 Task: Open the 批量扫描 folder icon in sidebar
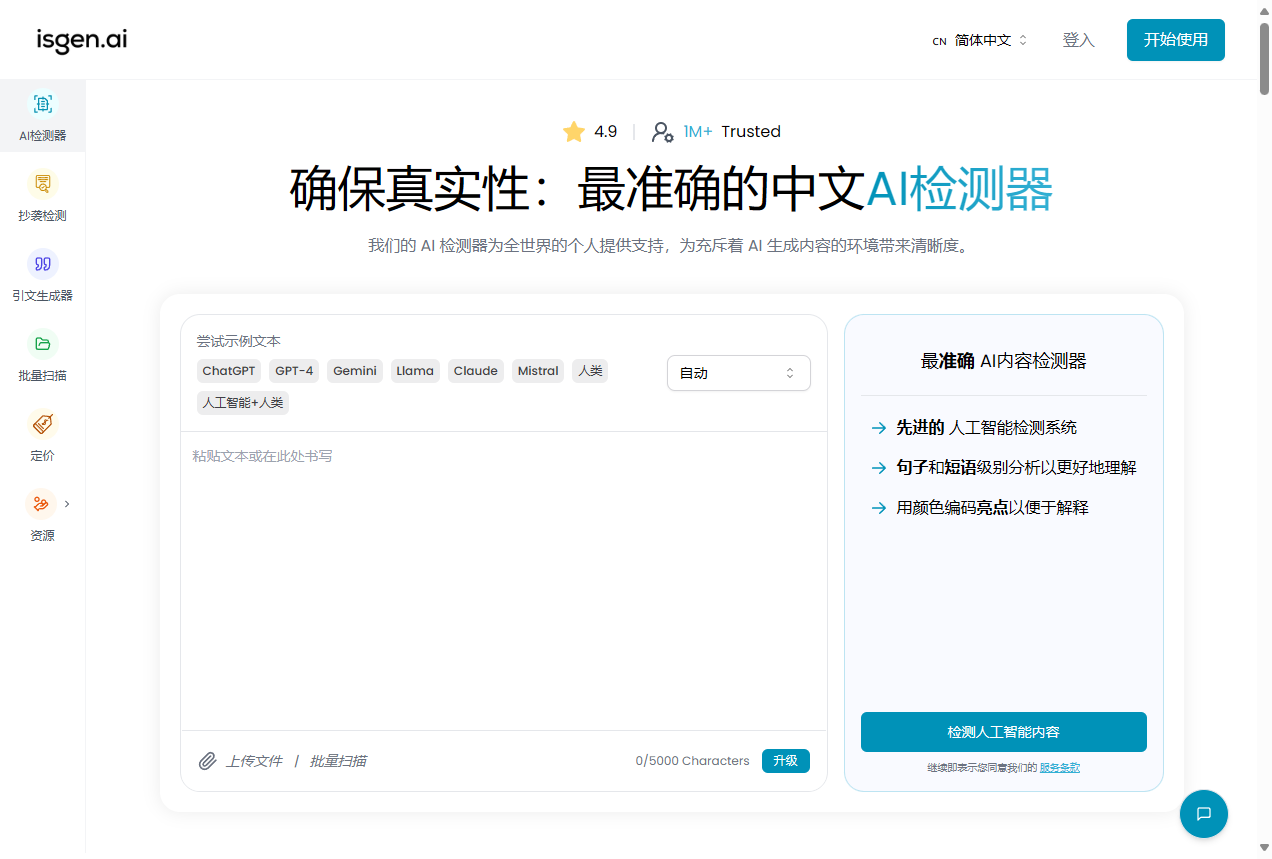(x=43, y=344)
